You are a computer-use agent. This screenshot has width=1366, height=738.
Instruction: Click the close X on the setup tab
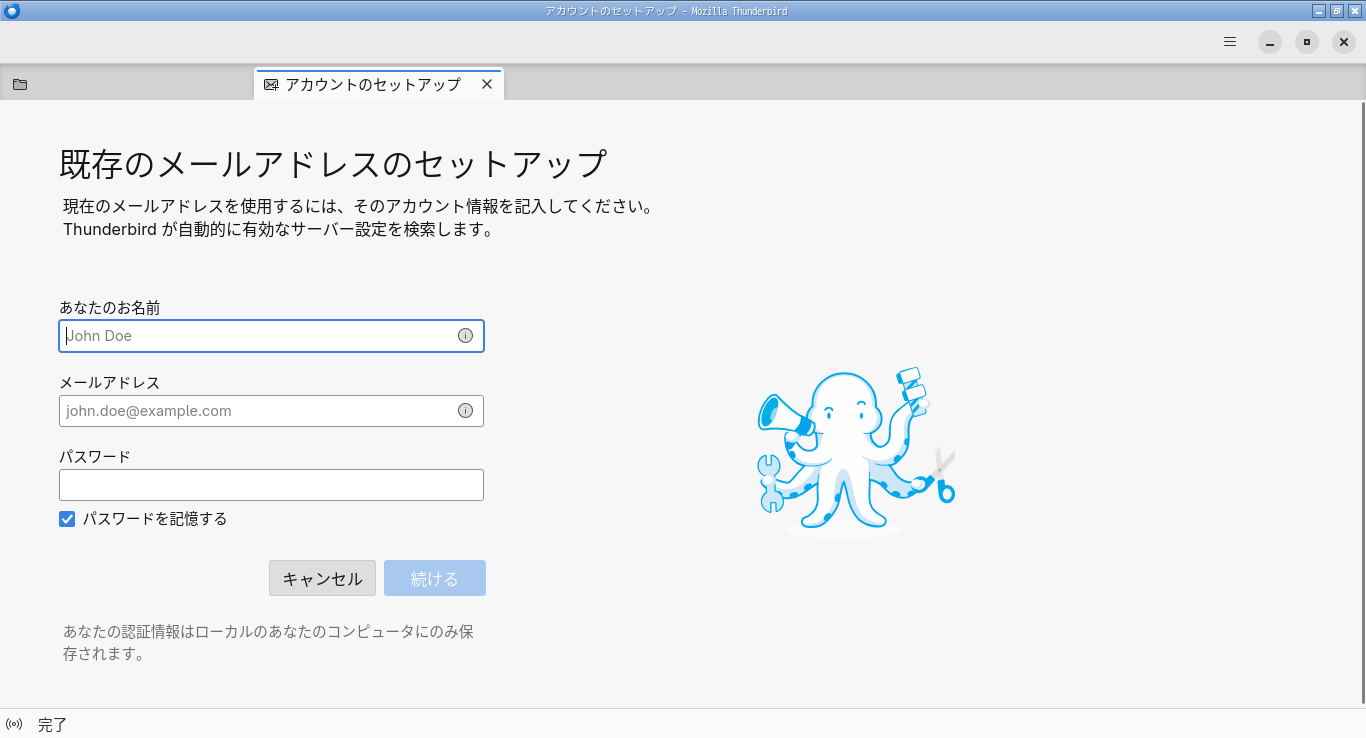coord(487,85)
